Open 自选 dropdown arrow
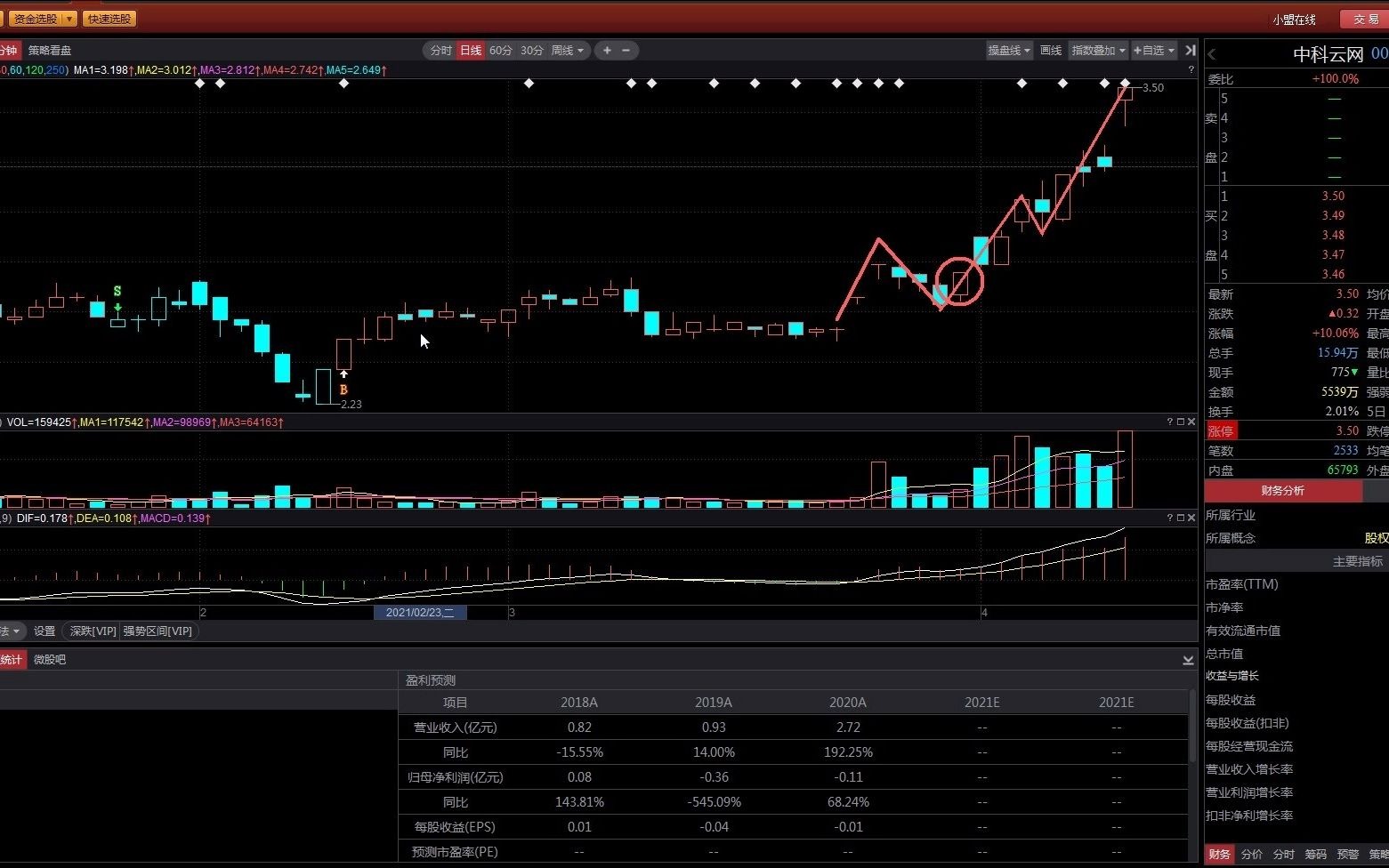The width and height of the screenshot is (1389, 868). (x=1172, y=51)
